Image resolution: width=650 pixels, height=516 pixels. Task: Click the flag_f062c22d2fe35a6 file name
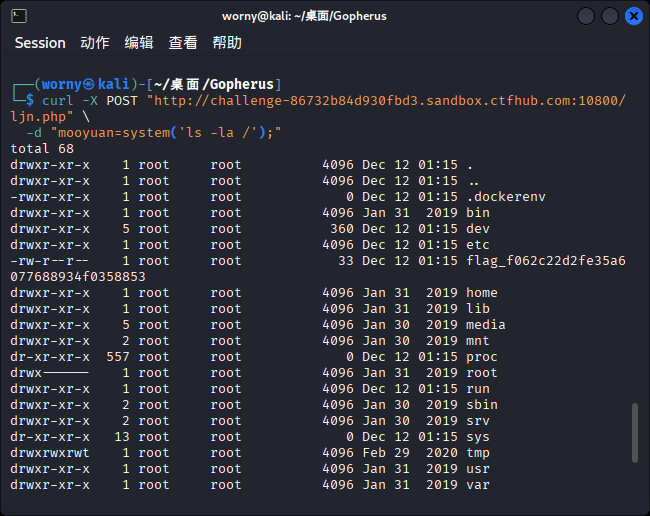(546, 261)
